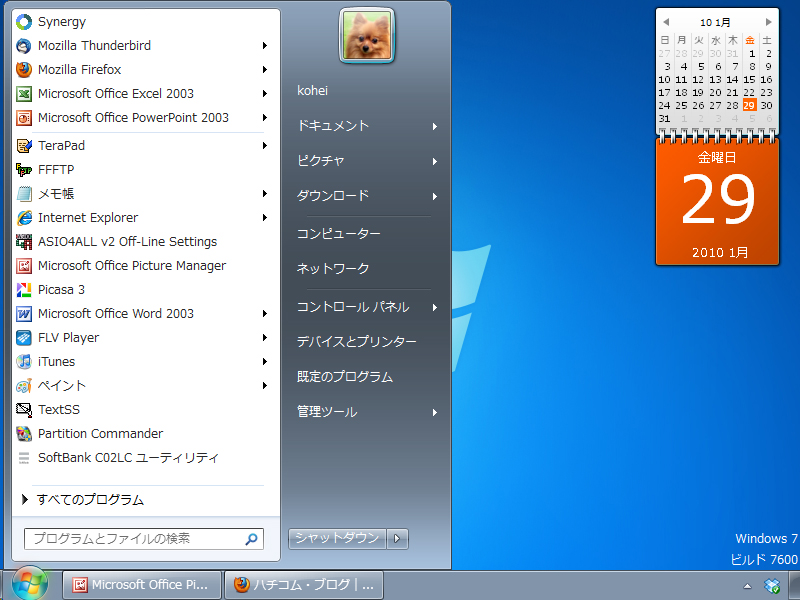
Task: Click the Dropbox tray icon
Action: click(772, 586)
